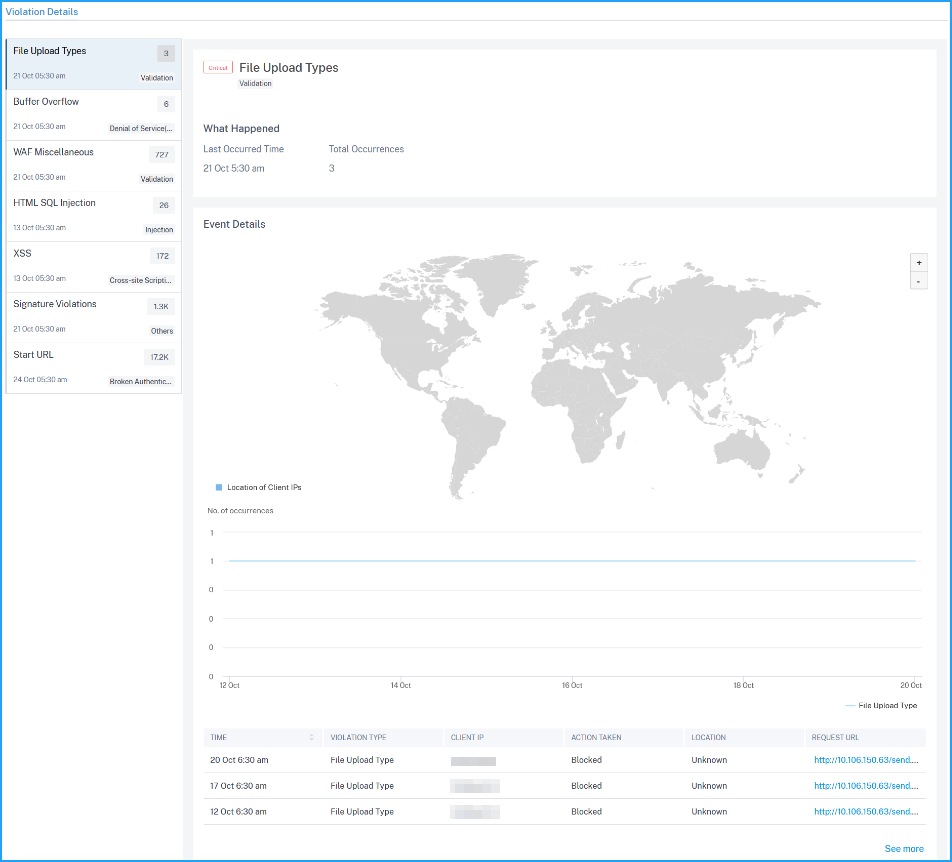Click the Critical severity badge
Image resolution: width=952 pixels, height=862 pixels.
[218, 67]
